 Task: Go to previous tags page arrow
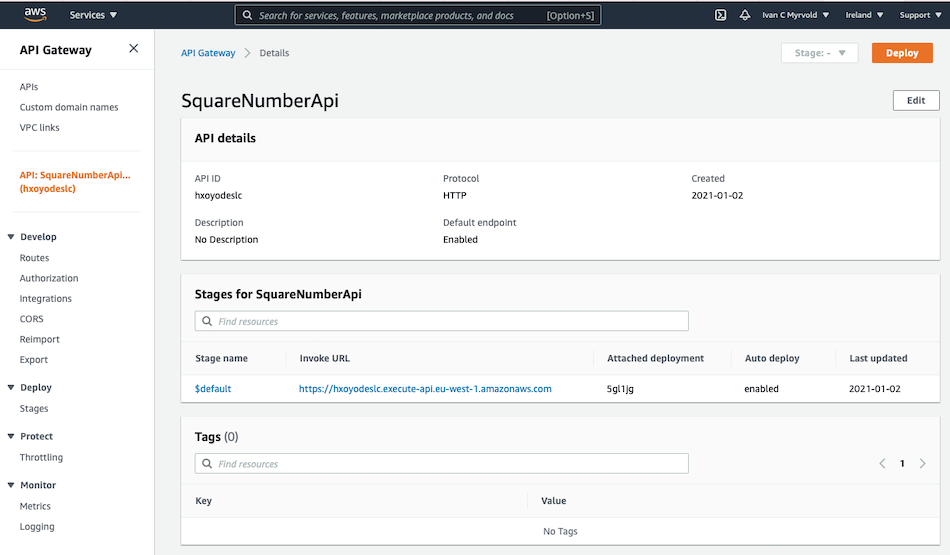pyautogui.click(x=882, y=464)
